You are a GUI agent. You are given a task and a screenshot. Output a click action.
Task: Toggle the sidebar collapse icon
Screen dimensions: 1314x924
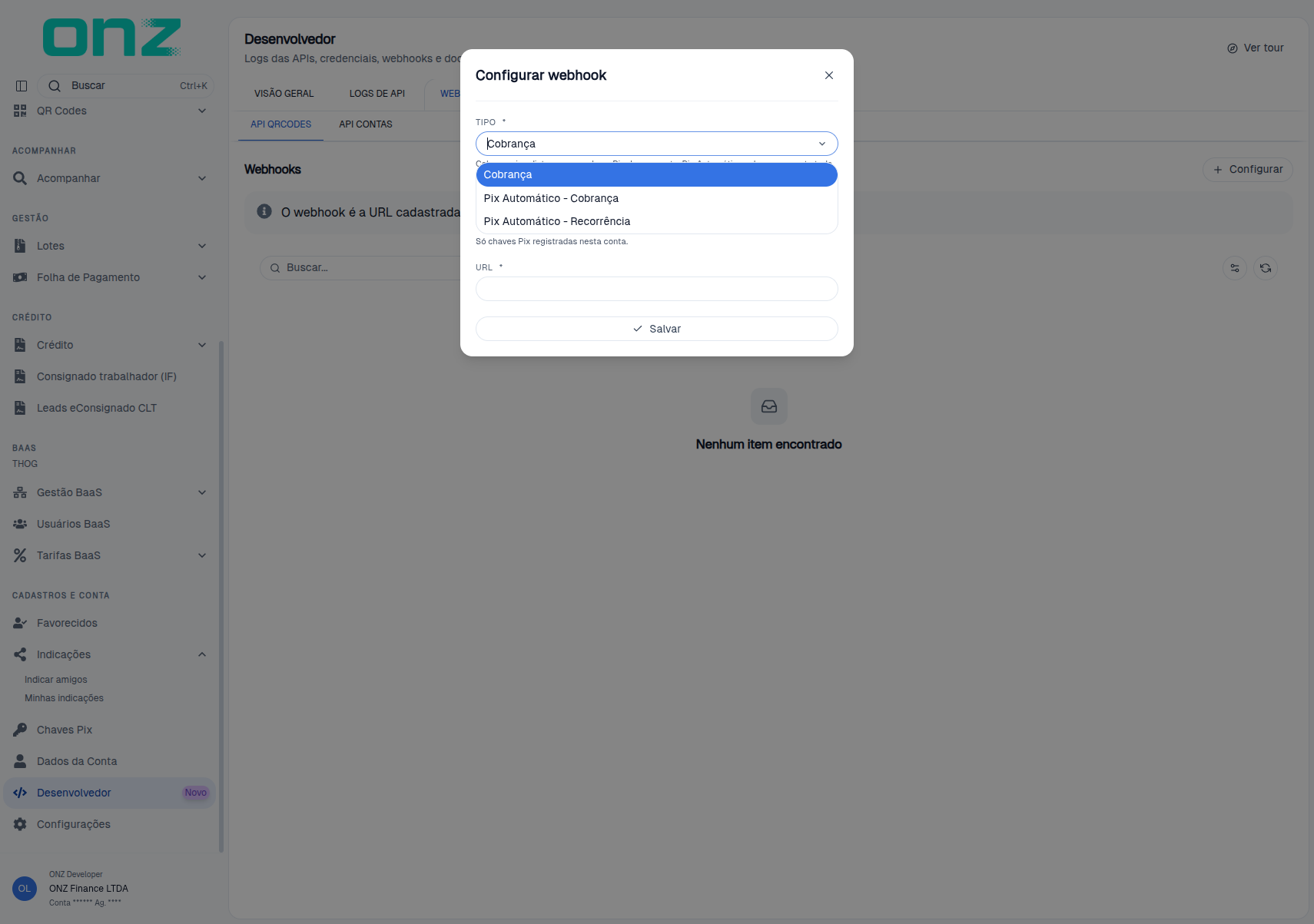click(x=22, y=86)
